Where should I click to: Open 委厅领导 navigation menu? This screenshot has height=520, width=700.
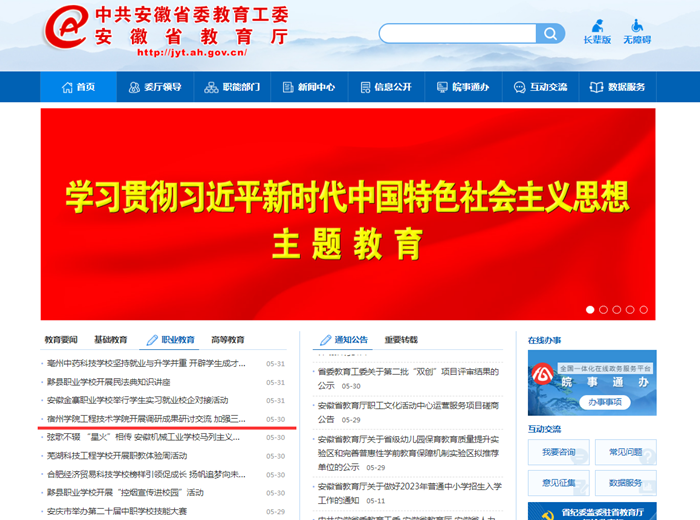pyautogui.click(x=155, y=87)
